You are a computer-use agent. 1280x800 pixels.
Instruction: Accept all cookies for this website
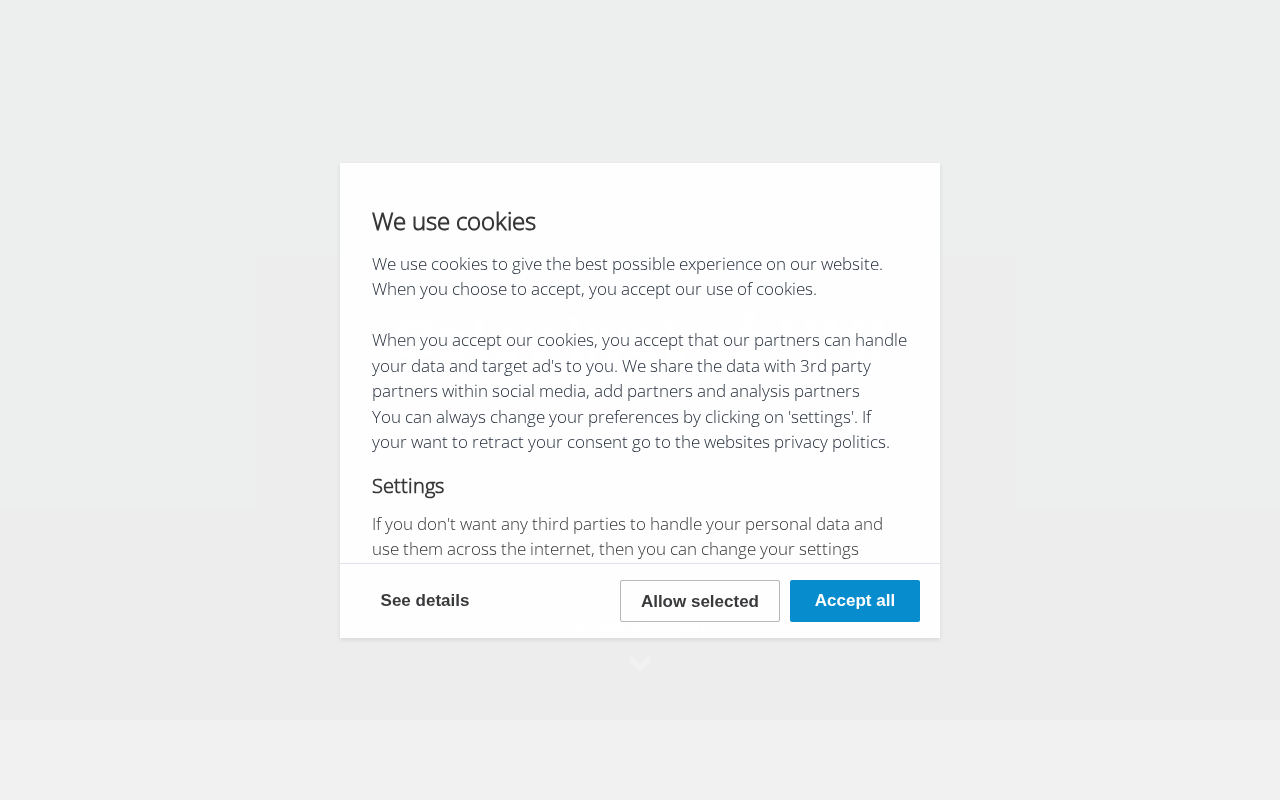(854, 601)
